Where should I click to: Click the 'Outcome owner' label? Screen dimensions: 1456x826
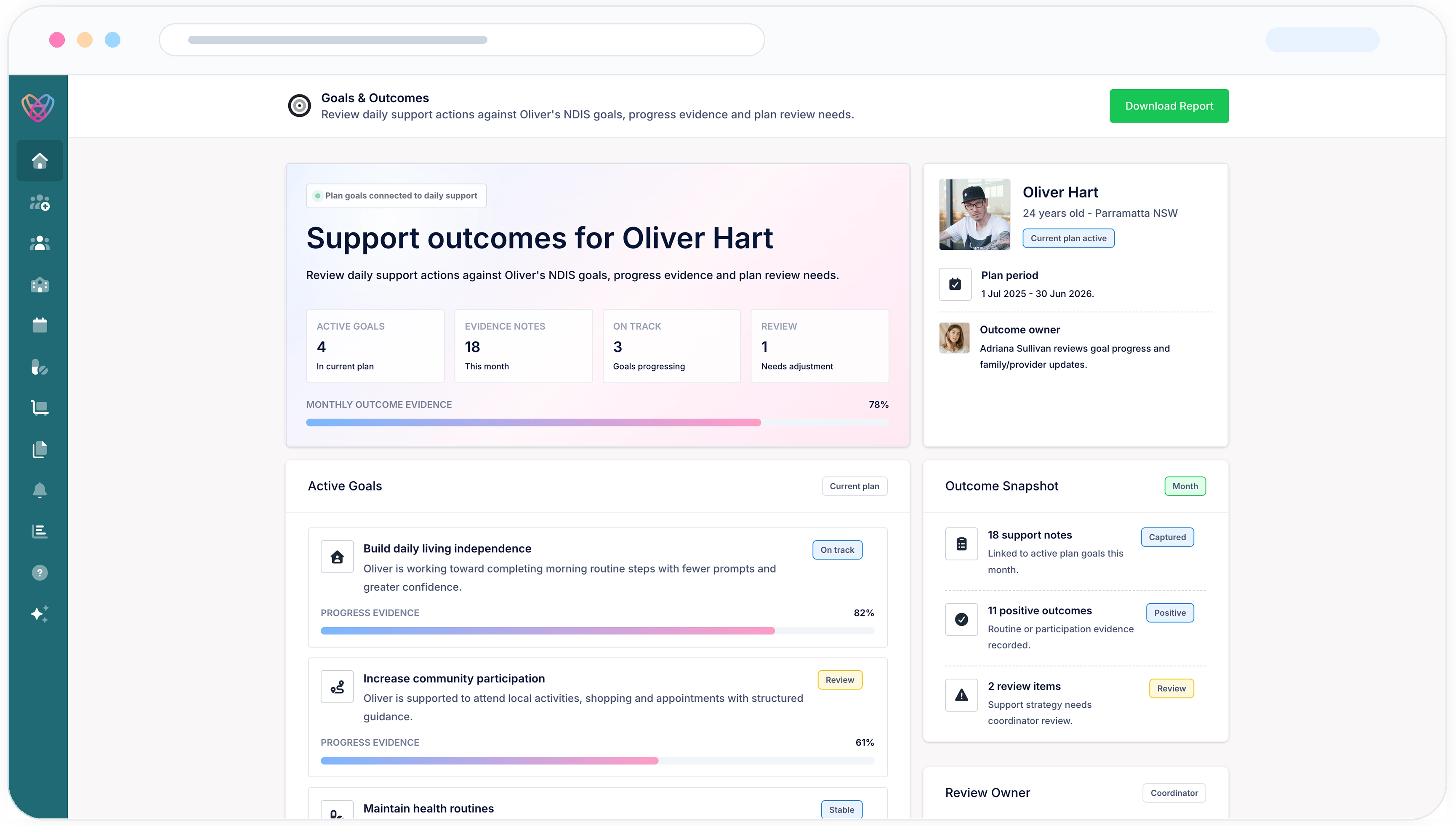point(1019,330)
